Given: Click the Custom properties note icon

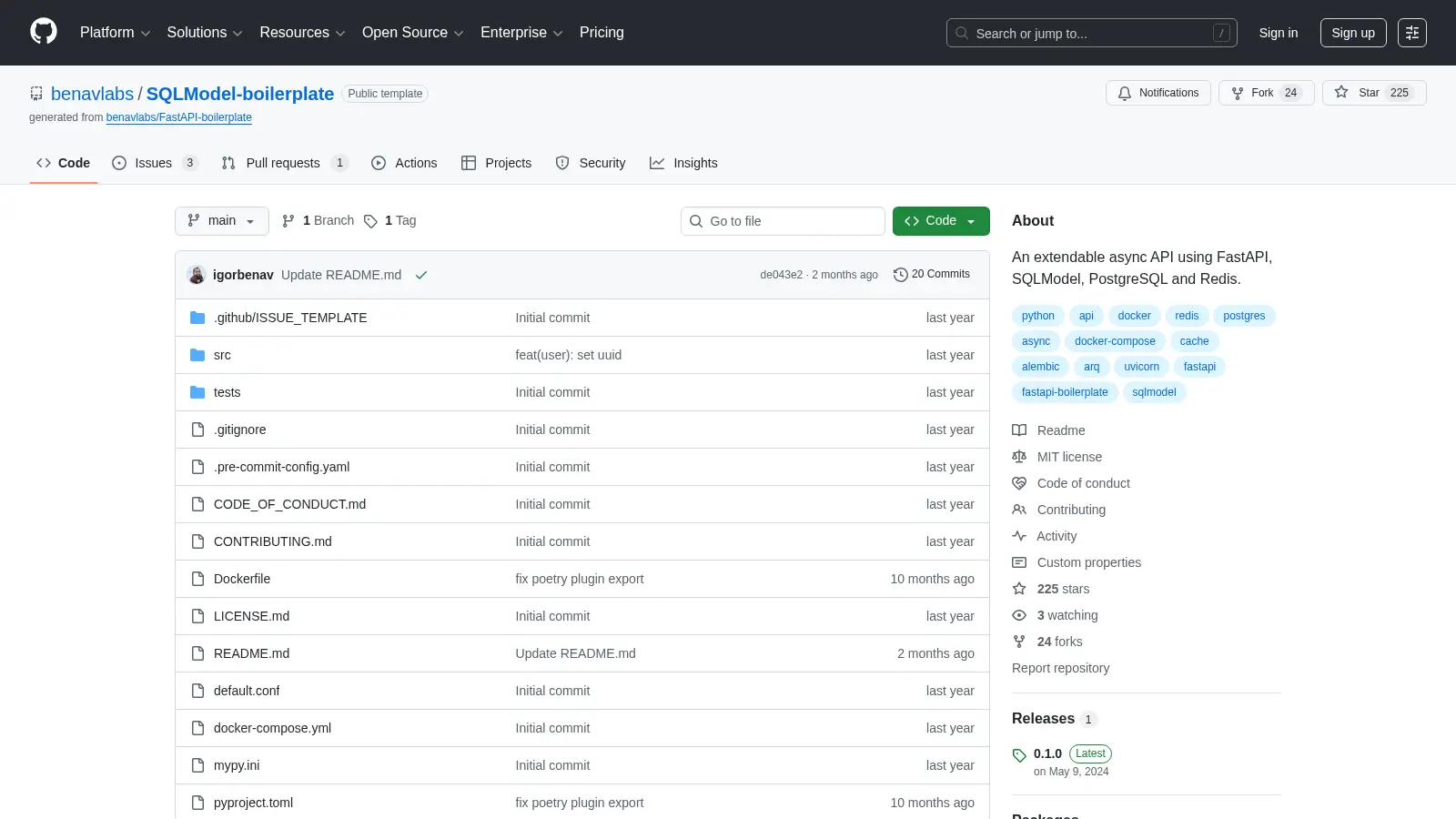Looking at the screenshot, I should click(x=1019, y=562).
